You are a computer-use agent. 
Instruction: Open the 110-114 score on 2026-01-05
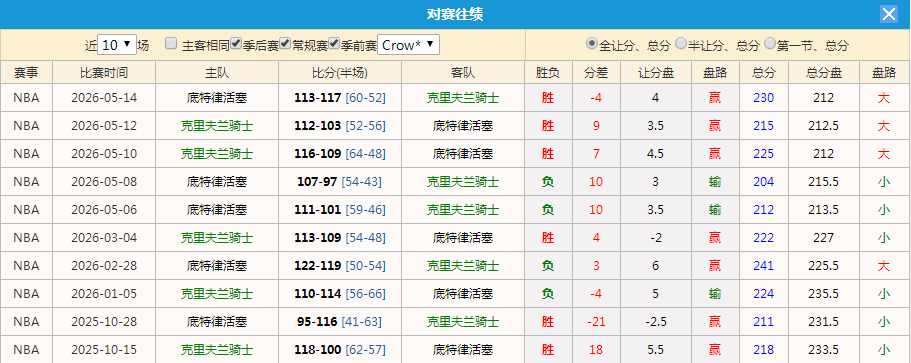(x=318, y=294)
